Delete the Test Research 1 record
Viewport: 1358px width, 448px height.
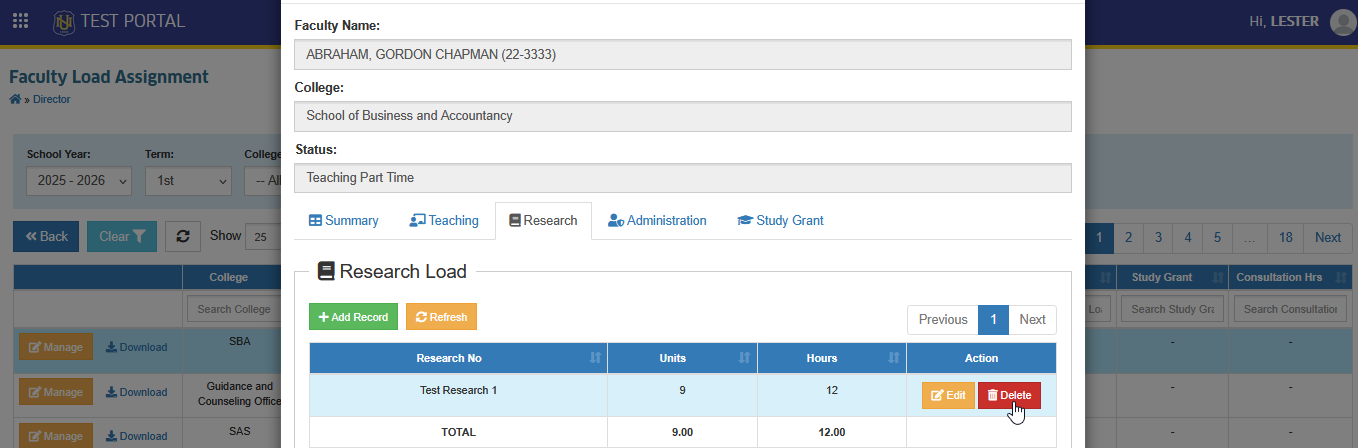tap(1009, 396)
